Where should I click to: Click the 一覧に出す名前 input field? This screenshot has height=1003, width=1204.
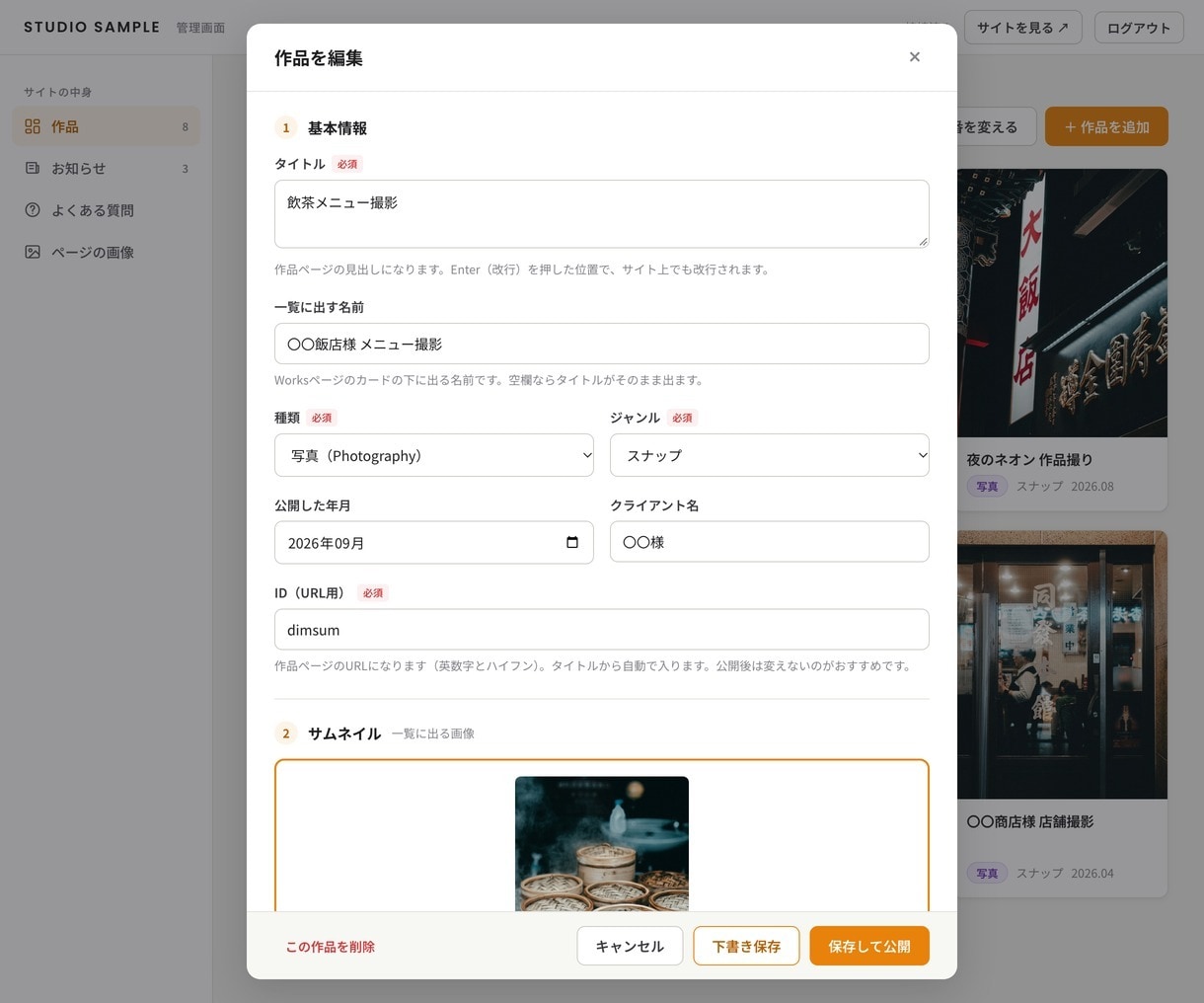pos(602,344)
